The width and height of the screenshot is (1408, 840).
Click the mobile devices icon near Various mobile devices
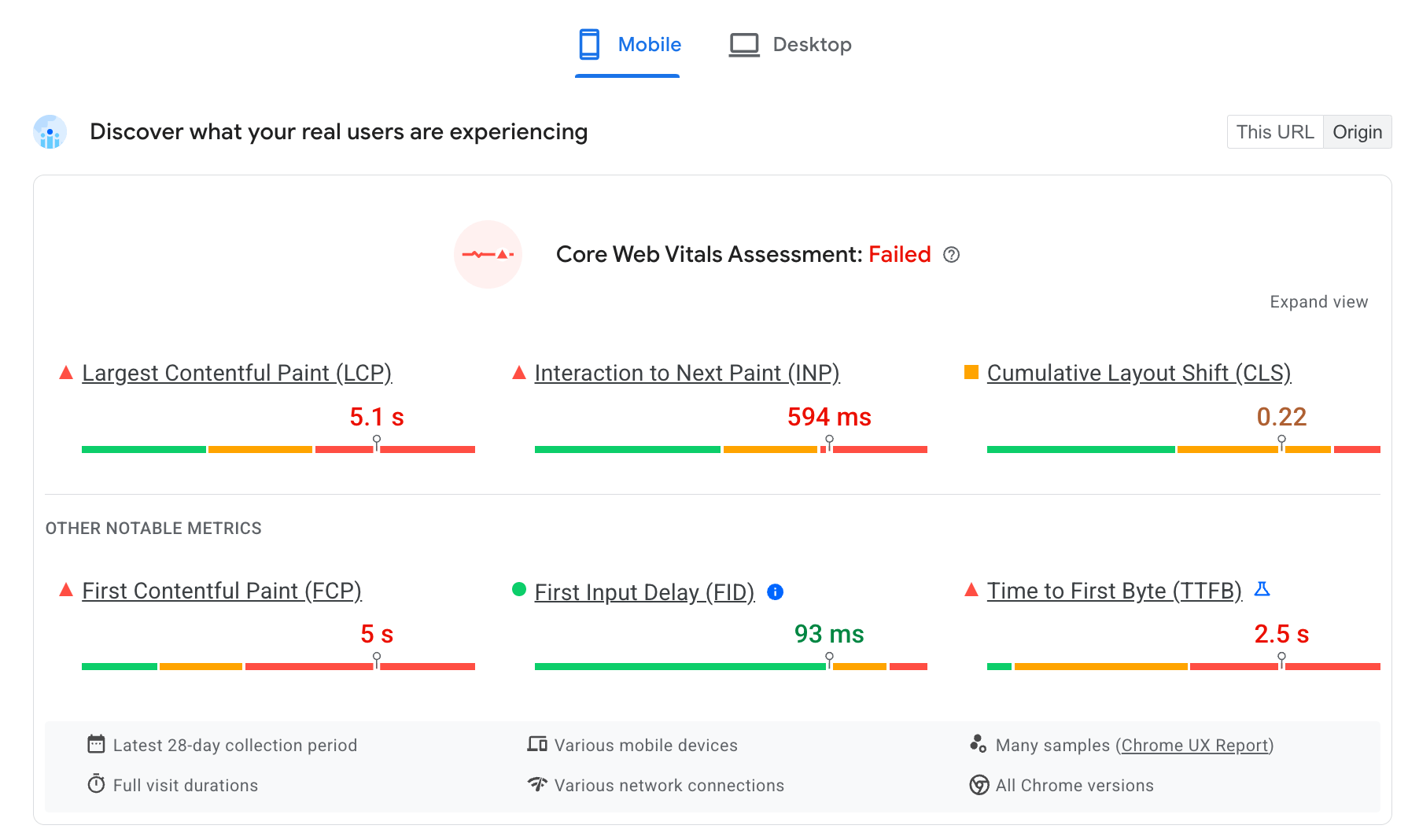point(537,744)
